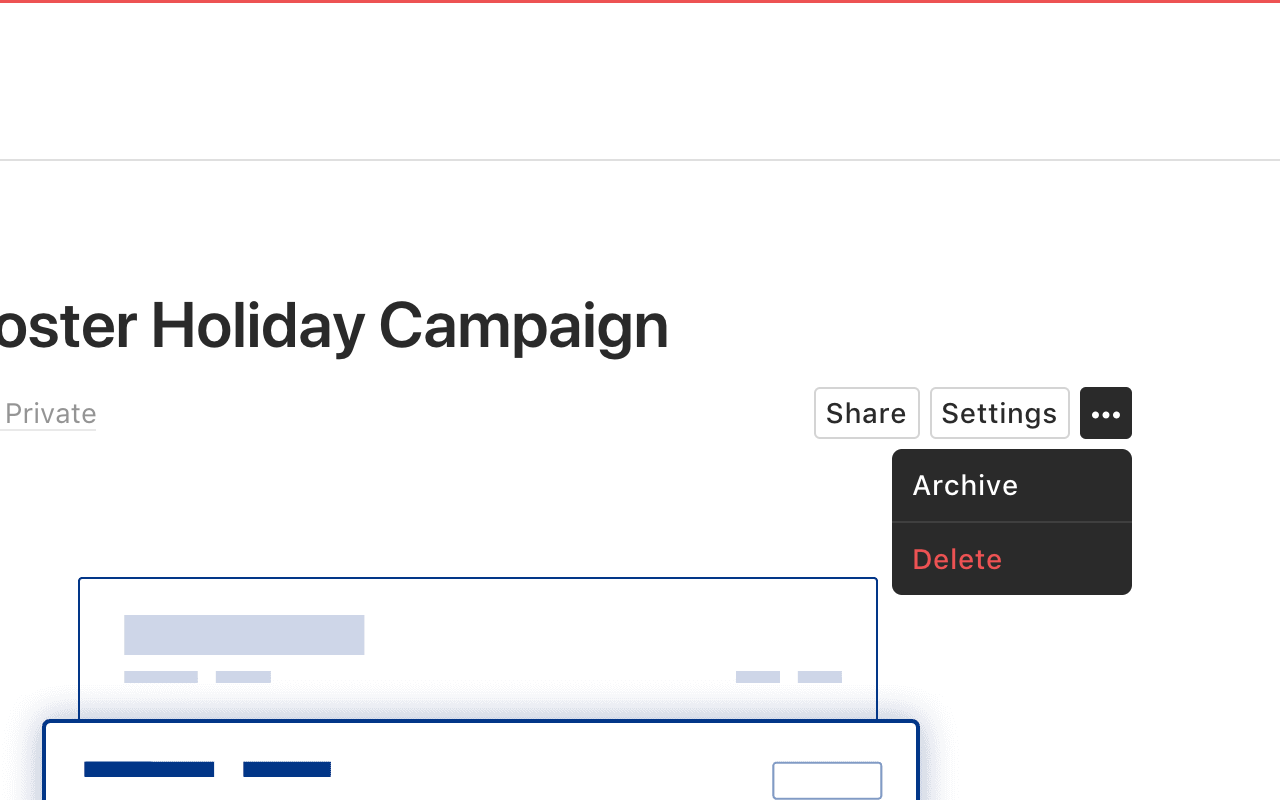Open the three-dot more options menu
Screen dimensions: 1280x800
(x=1105, y=413)
